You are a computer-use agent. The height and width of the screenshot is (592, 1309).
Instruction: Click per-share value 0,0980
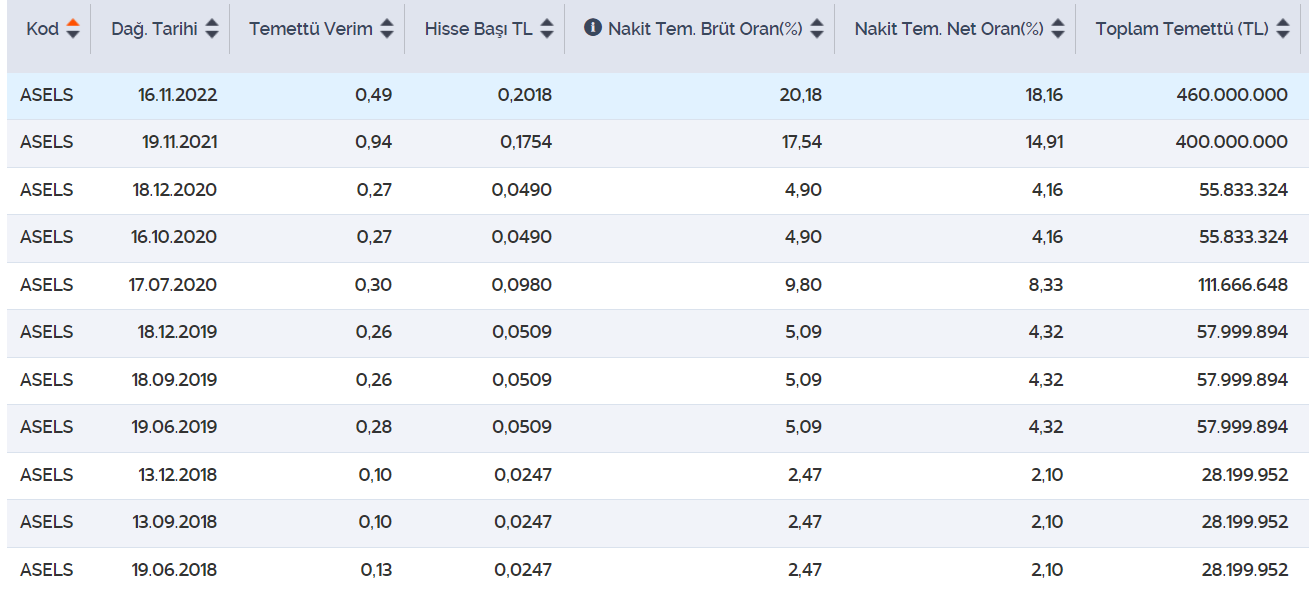(522, 285)
